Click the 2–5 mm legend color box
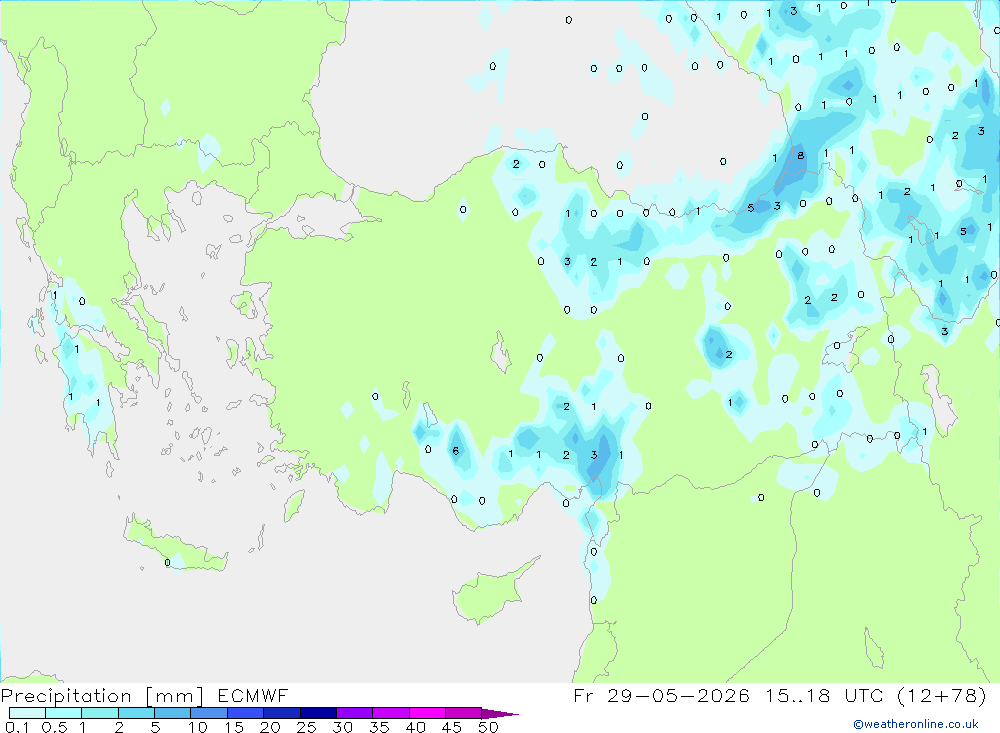 pyautogui.click(x=136, y=713)
